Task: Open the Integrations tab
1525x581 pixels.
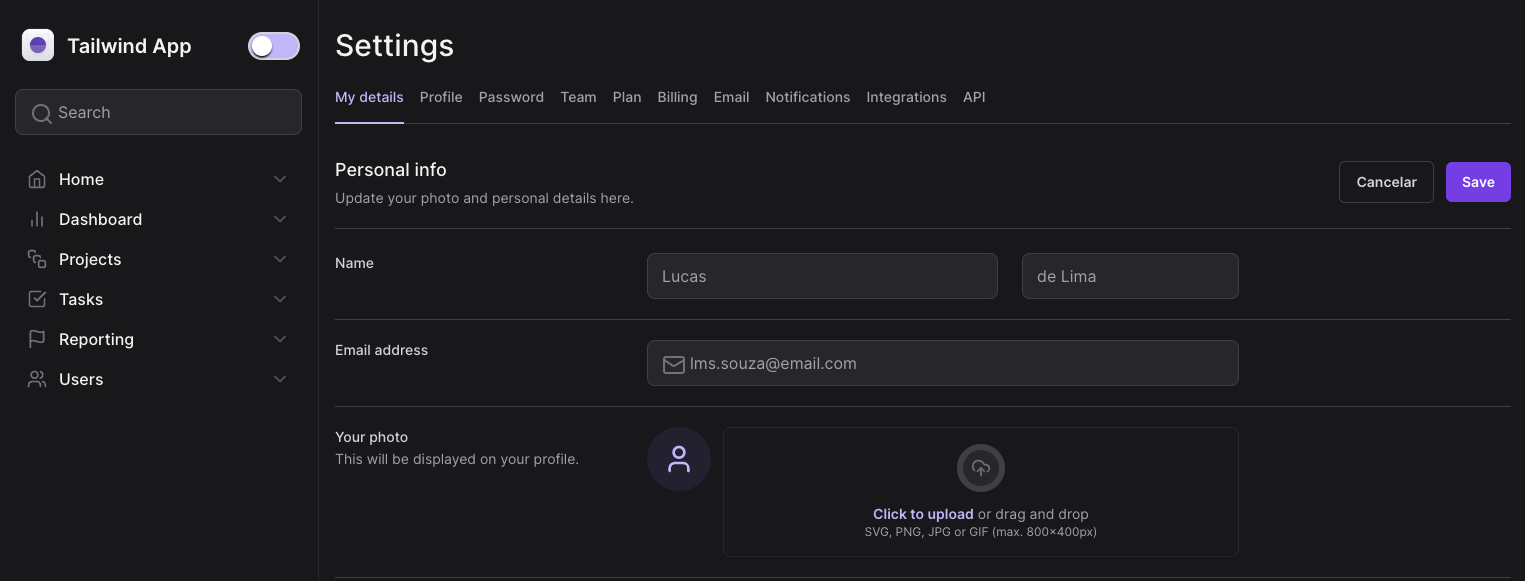Action: coord(906,97)
